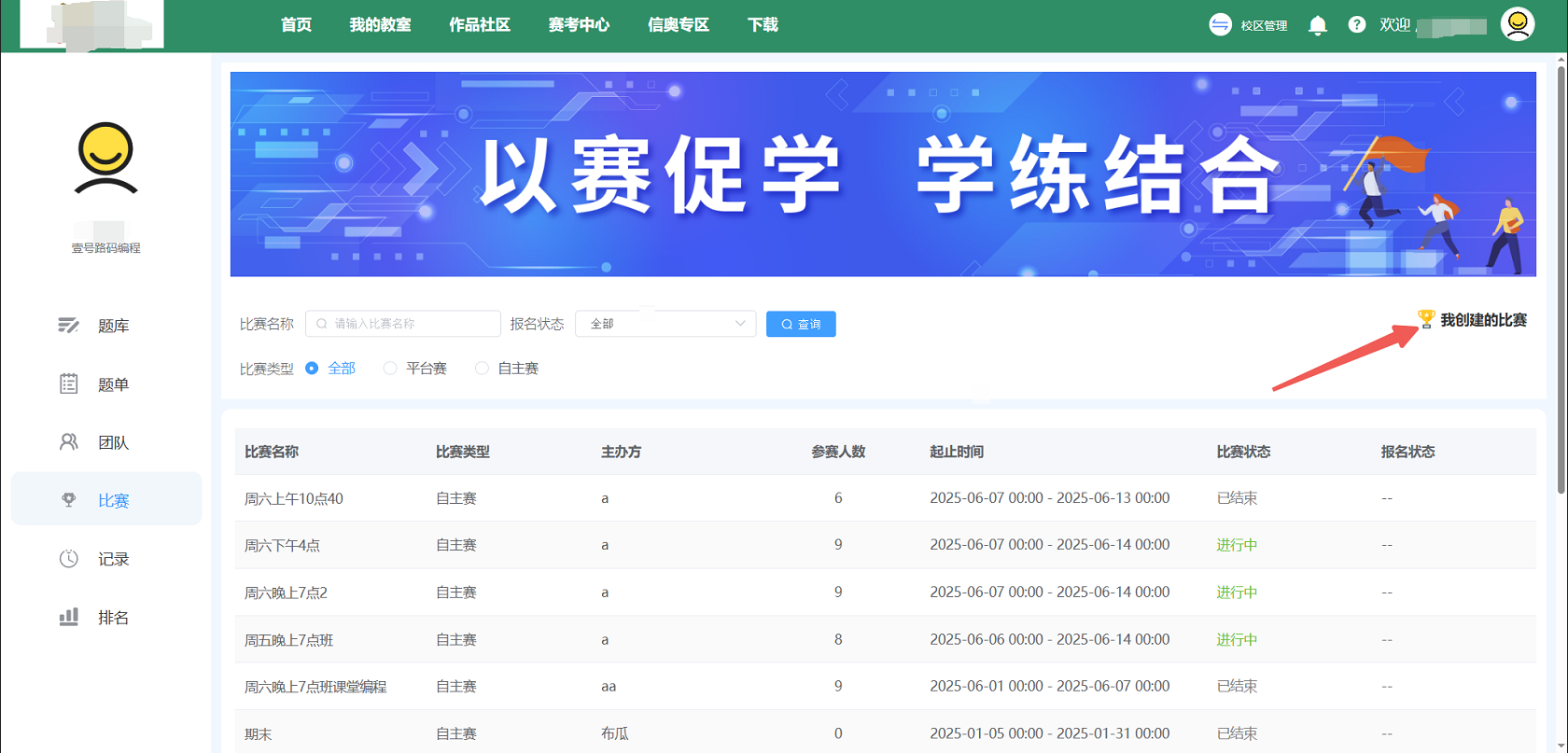1568x753 pixels.
Task: Select the 全部 competition type radio
Action: coord(312,369)
